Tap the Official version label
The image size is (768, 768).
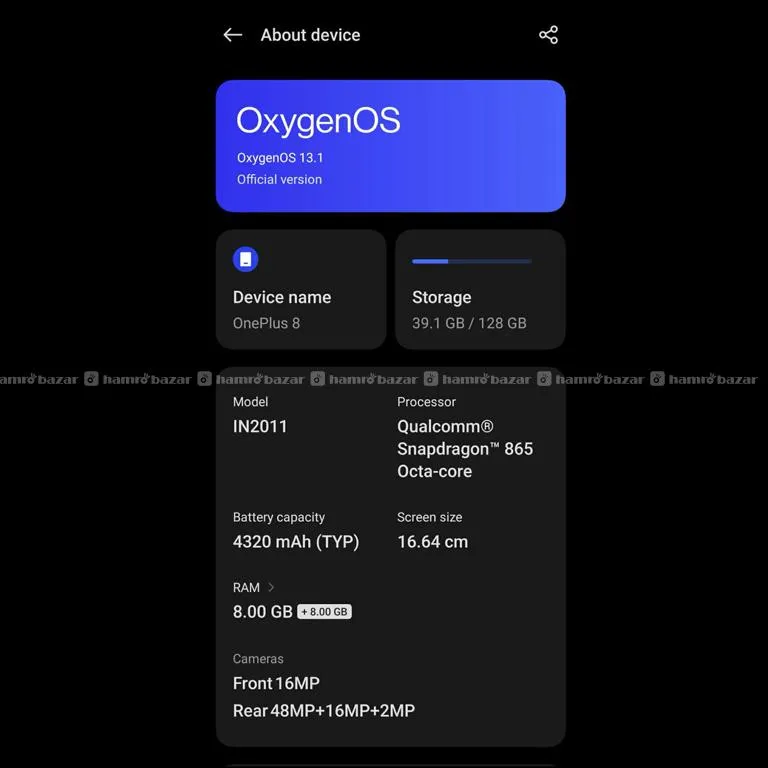click(x=279, y=180)
